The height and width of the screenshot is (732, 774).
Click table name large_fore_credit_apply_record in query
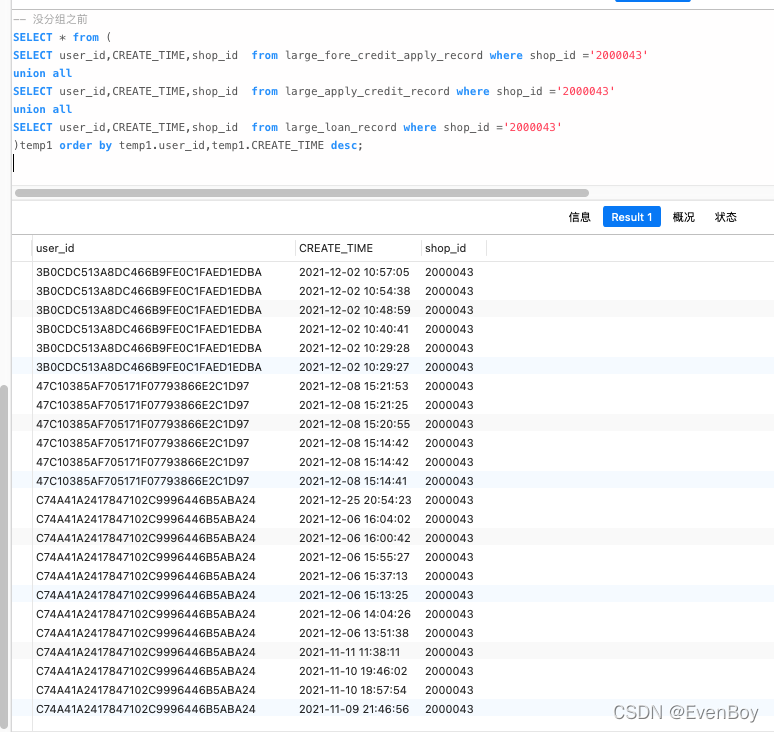click(384, 55)
